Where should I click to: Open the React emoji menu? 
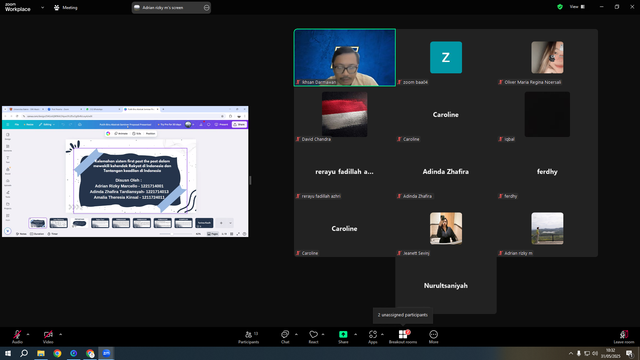point(313,337)
